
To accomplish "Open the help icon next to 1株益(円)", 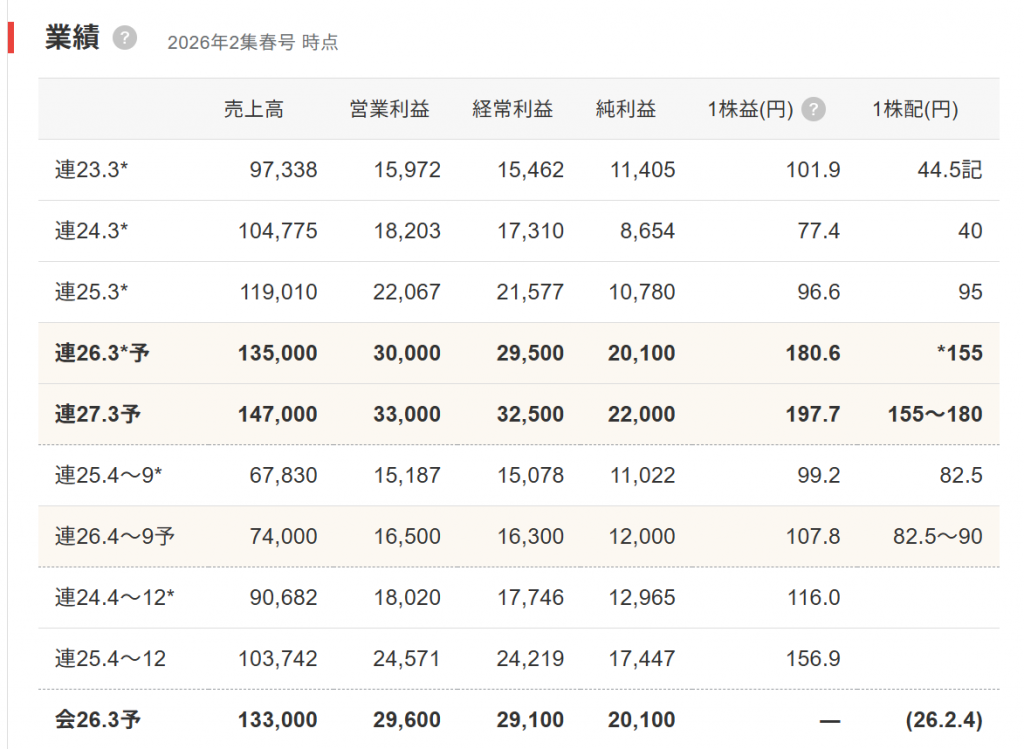I will [x=814, y=110].
